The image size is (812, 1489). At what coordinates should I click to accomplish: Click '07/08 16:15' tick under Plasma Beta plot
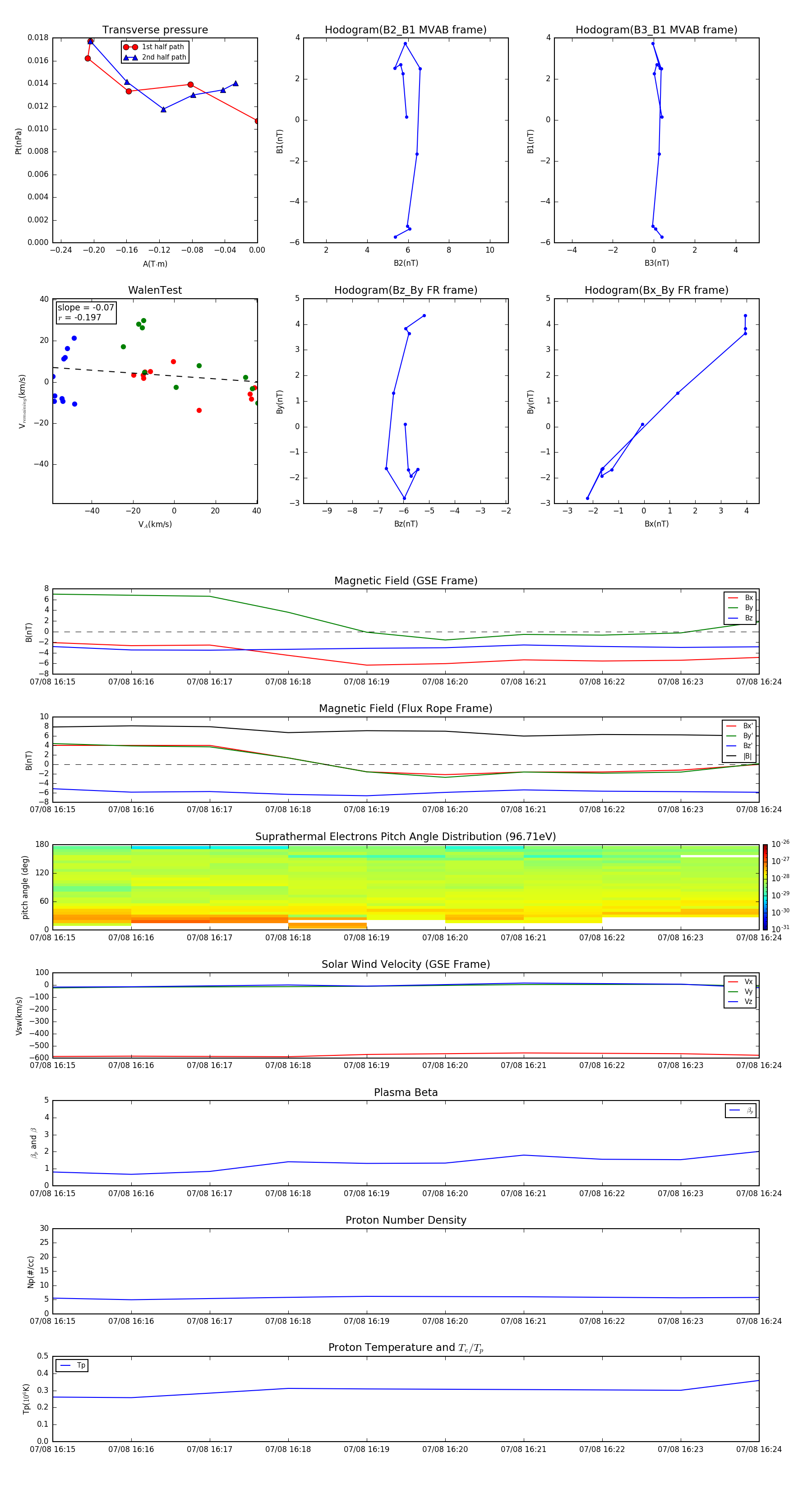click(53, 1193)
